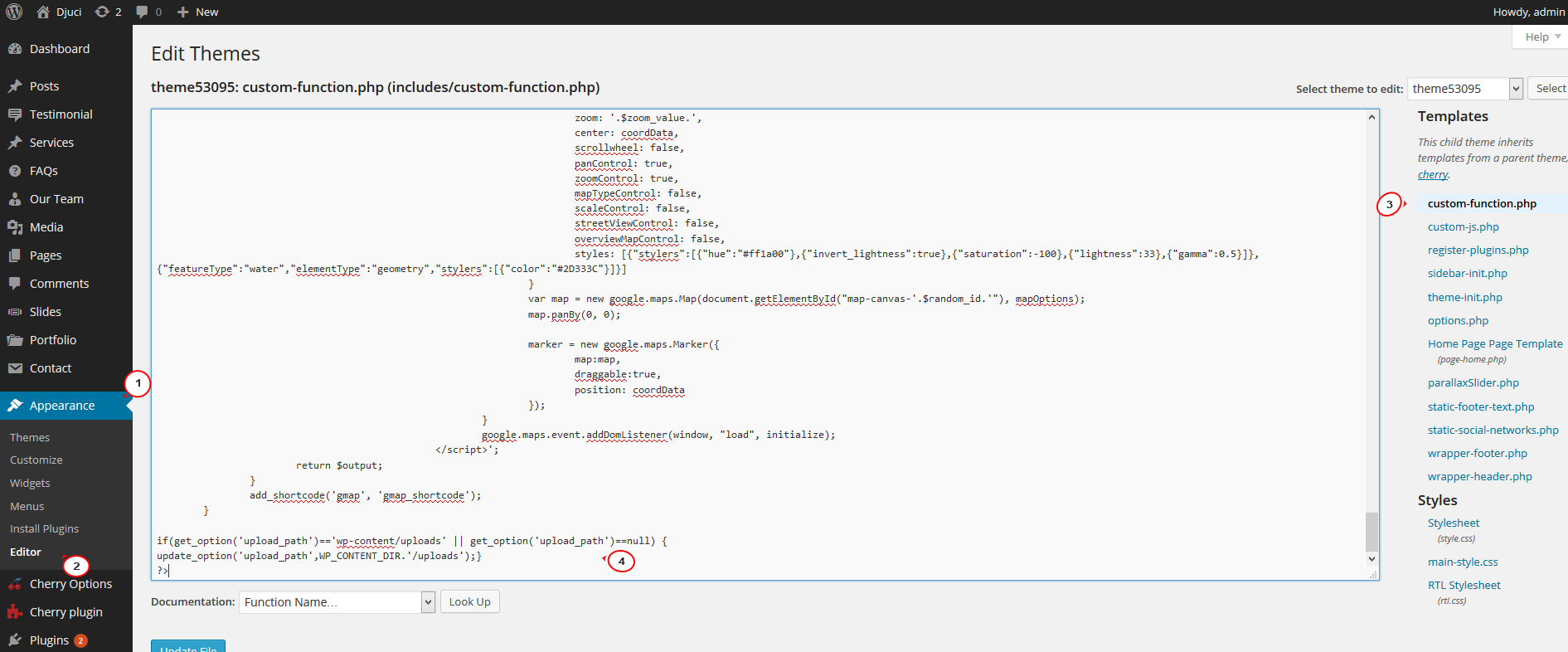Click the Slides icon in sidebar
The width and height of the screenshot is (1568, 652).
point(15,312)
